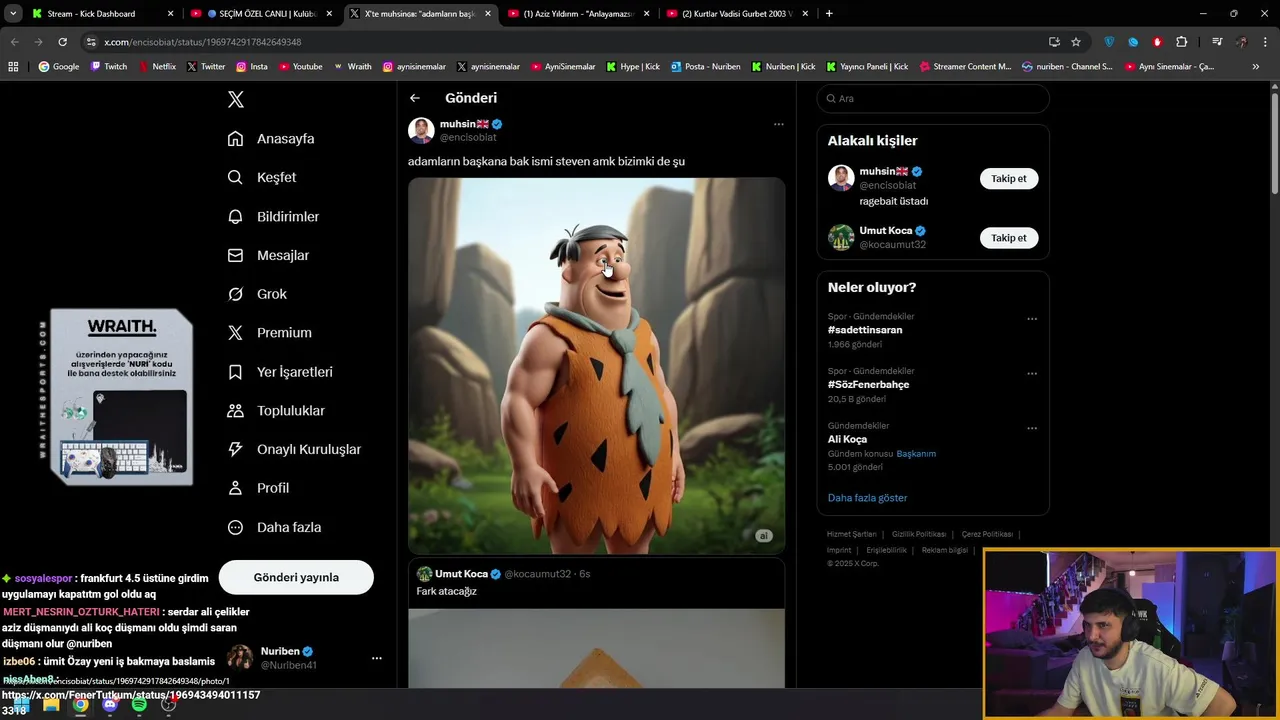The height and width of the screenshot is (720, 1280).
Task: Open Gizlilik Politikası footer link
Action: tap(919, 534)
